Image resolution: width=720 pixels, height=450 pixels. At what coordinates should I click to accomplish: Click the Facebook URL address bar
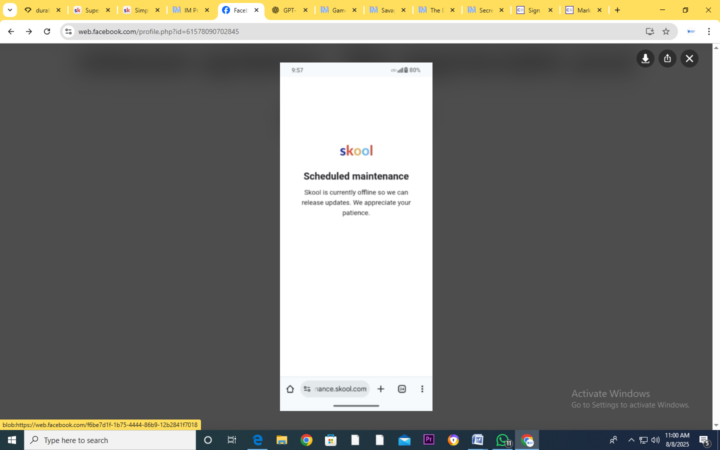[358, 31]
